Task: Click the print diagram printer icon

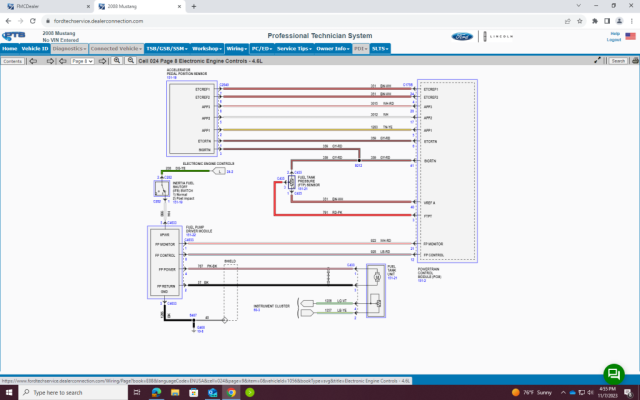Action: pos(635,61)
